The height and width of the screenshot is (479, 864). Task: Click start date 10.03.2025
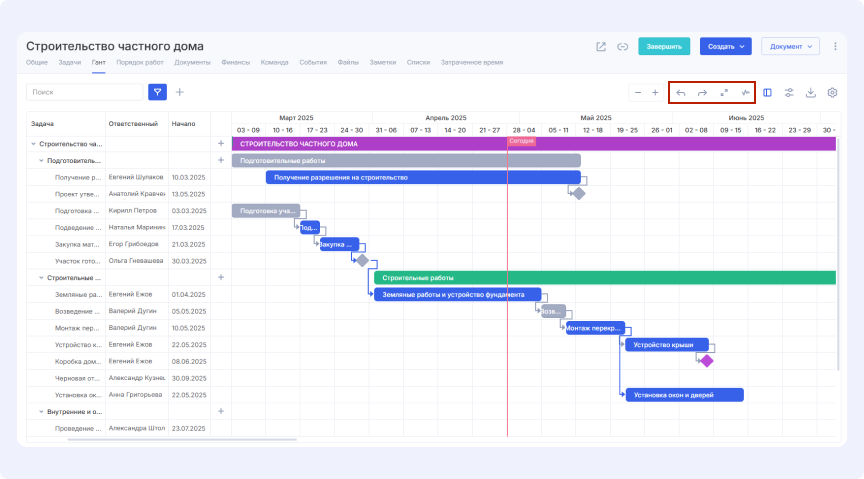(x=188, y=177)
